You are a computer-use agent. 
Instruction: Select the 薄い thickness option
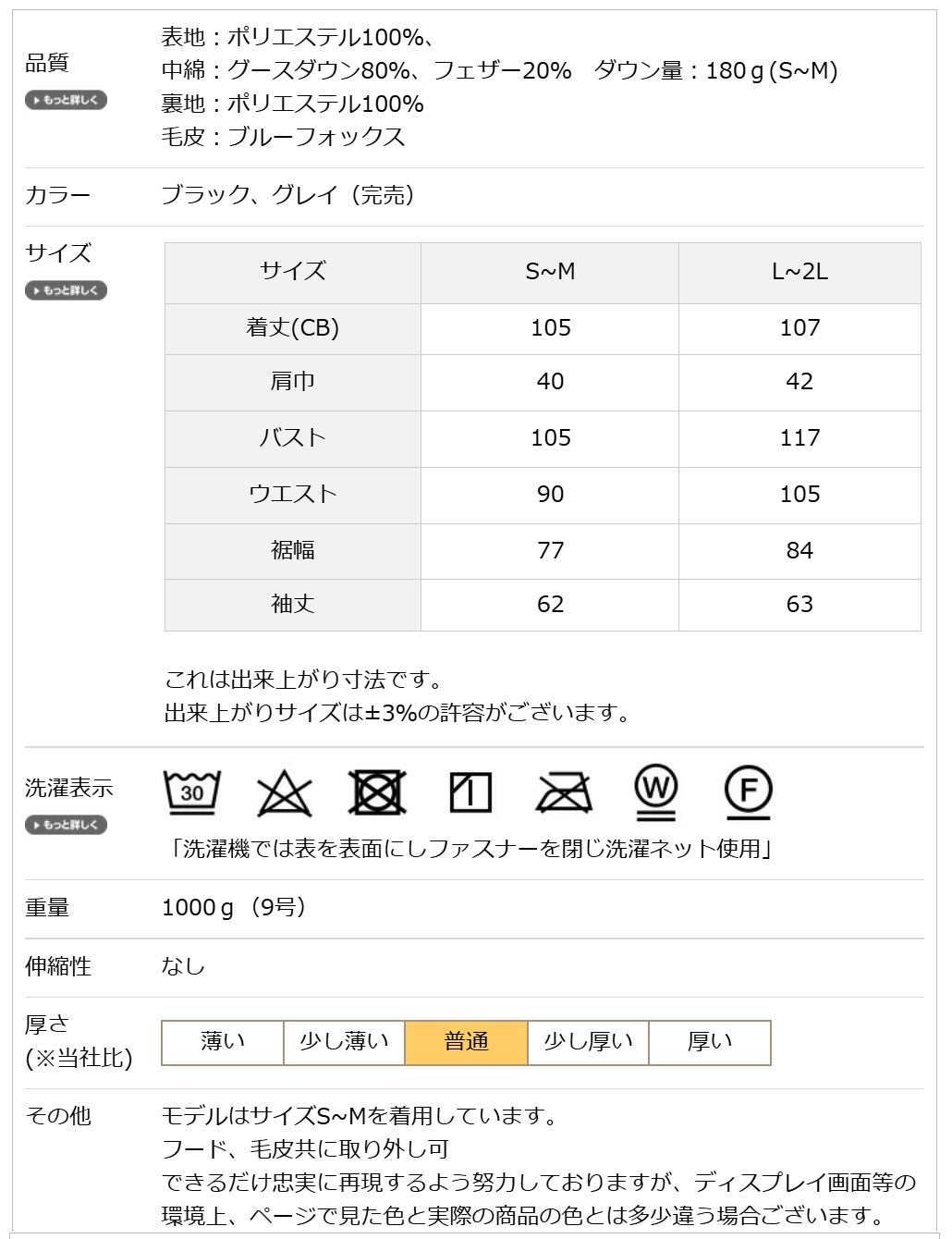(x=223, y=1042)
